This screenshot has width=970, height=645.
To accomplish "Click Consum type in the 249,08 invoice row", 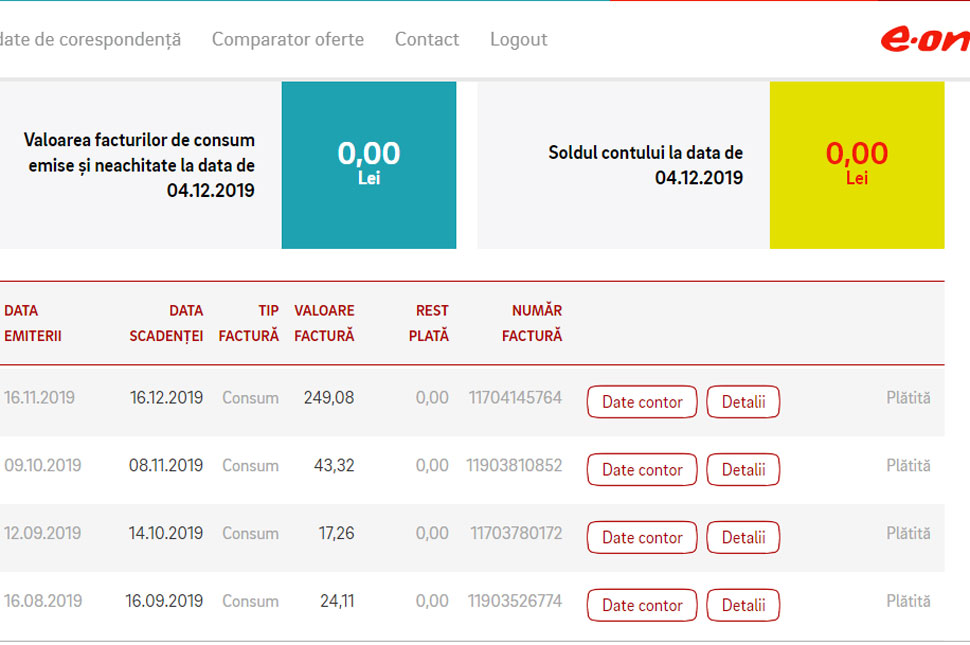I will coord(251,398).
